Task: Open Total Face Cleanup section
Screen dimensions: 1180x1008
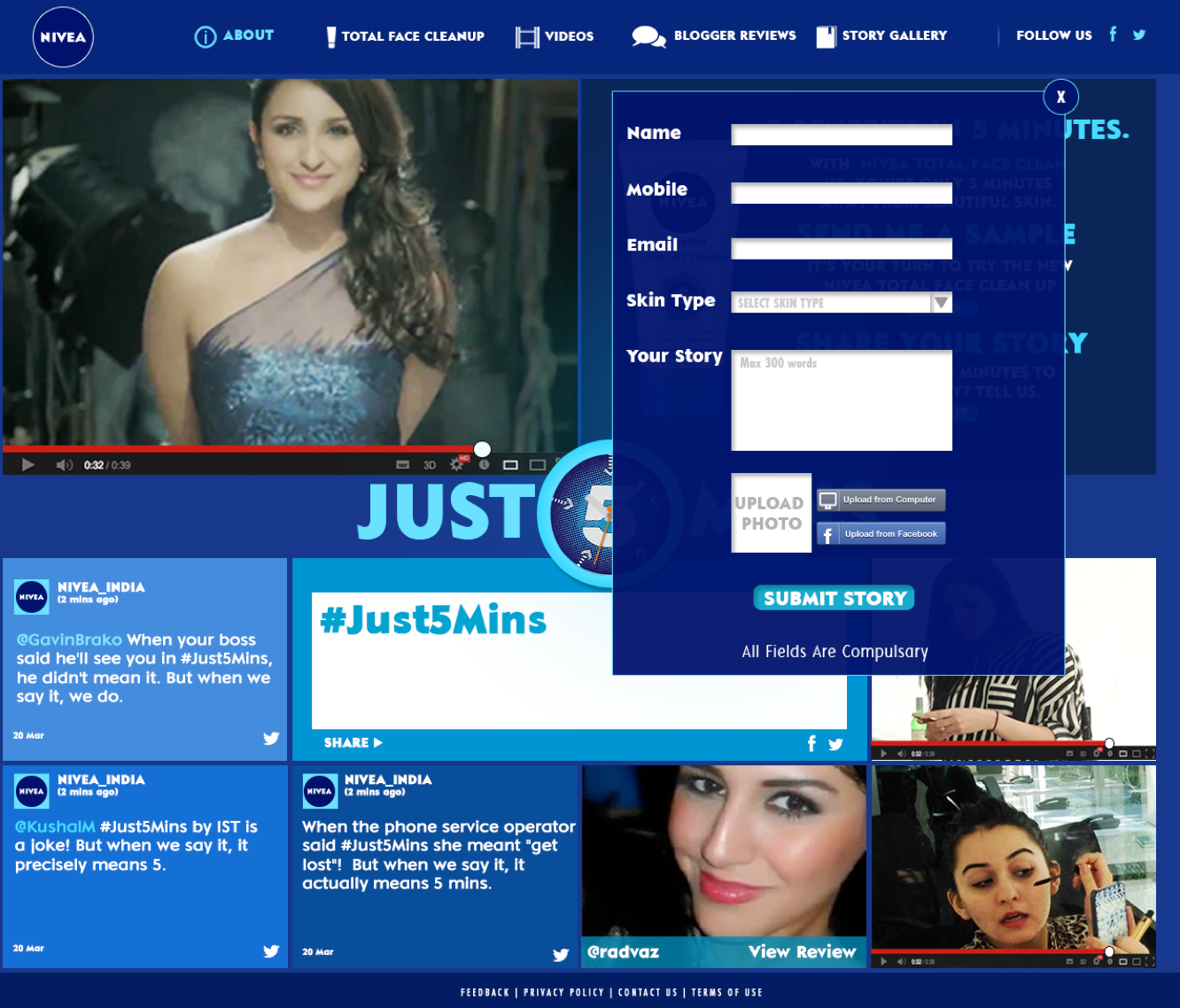Action: [x=405, y=36]
